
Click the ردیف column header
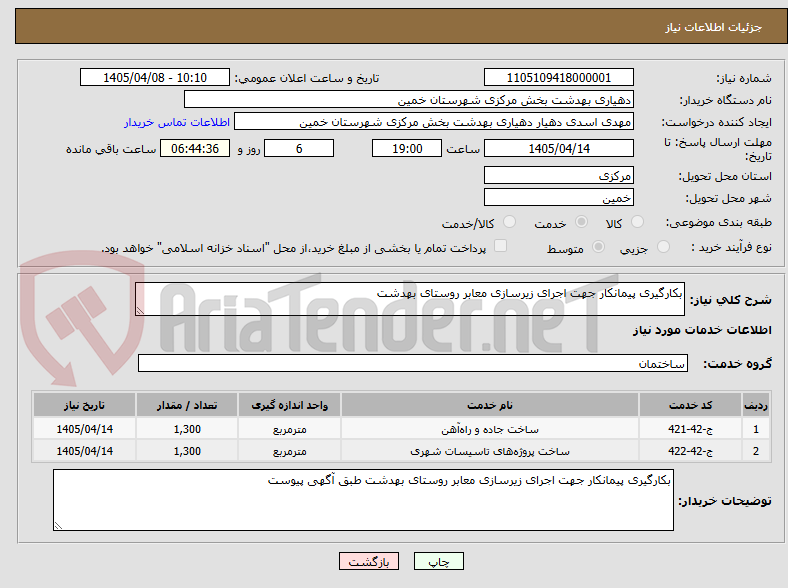pyautogui.click(x=756, y=405)
